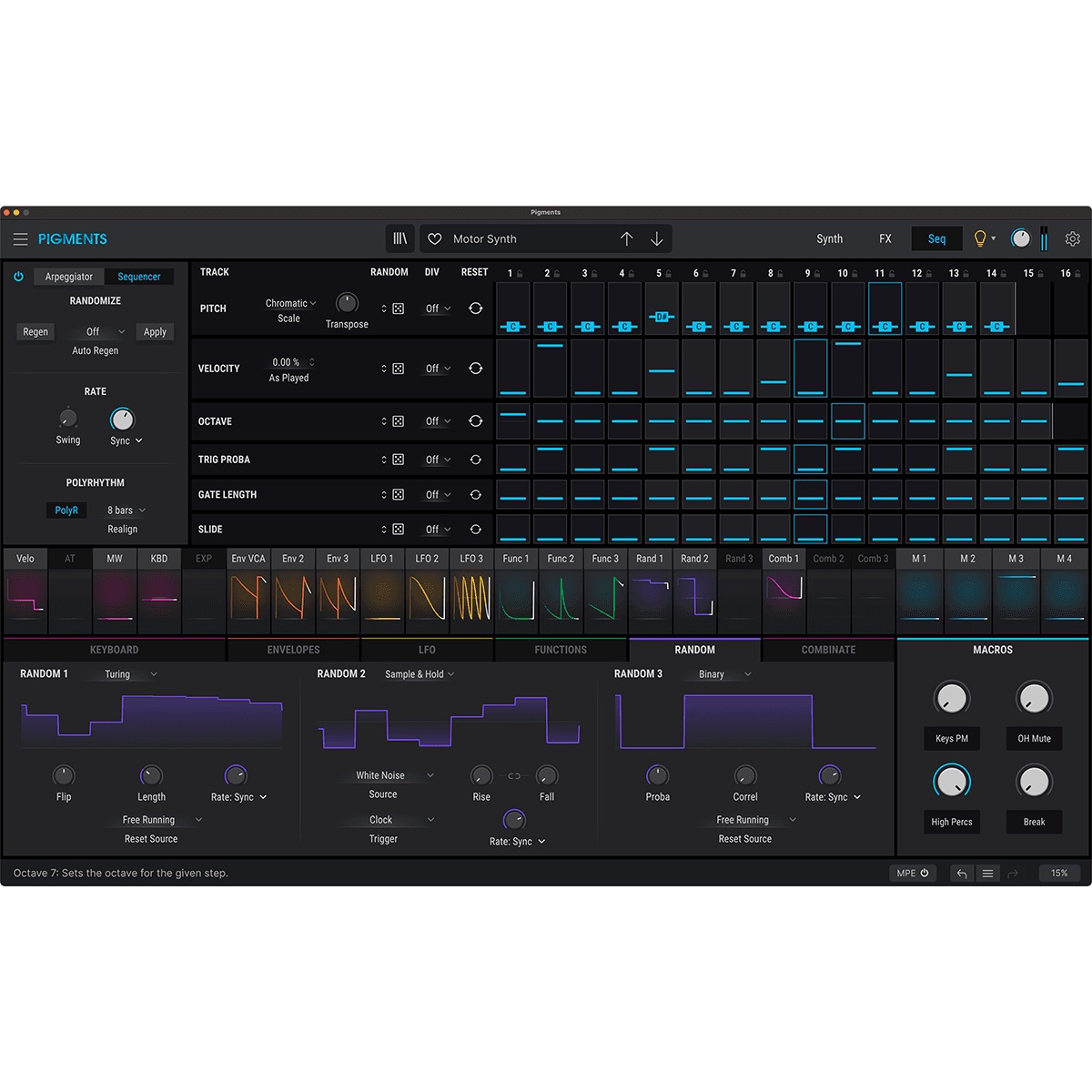Viewport: 1092px width, 1092px height.
Task: Open the Pitch track Div Off dropdown
Action: pyautogui.click(x=438, y=308)
